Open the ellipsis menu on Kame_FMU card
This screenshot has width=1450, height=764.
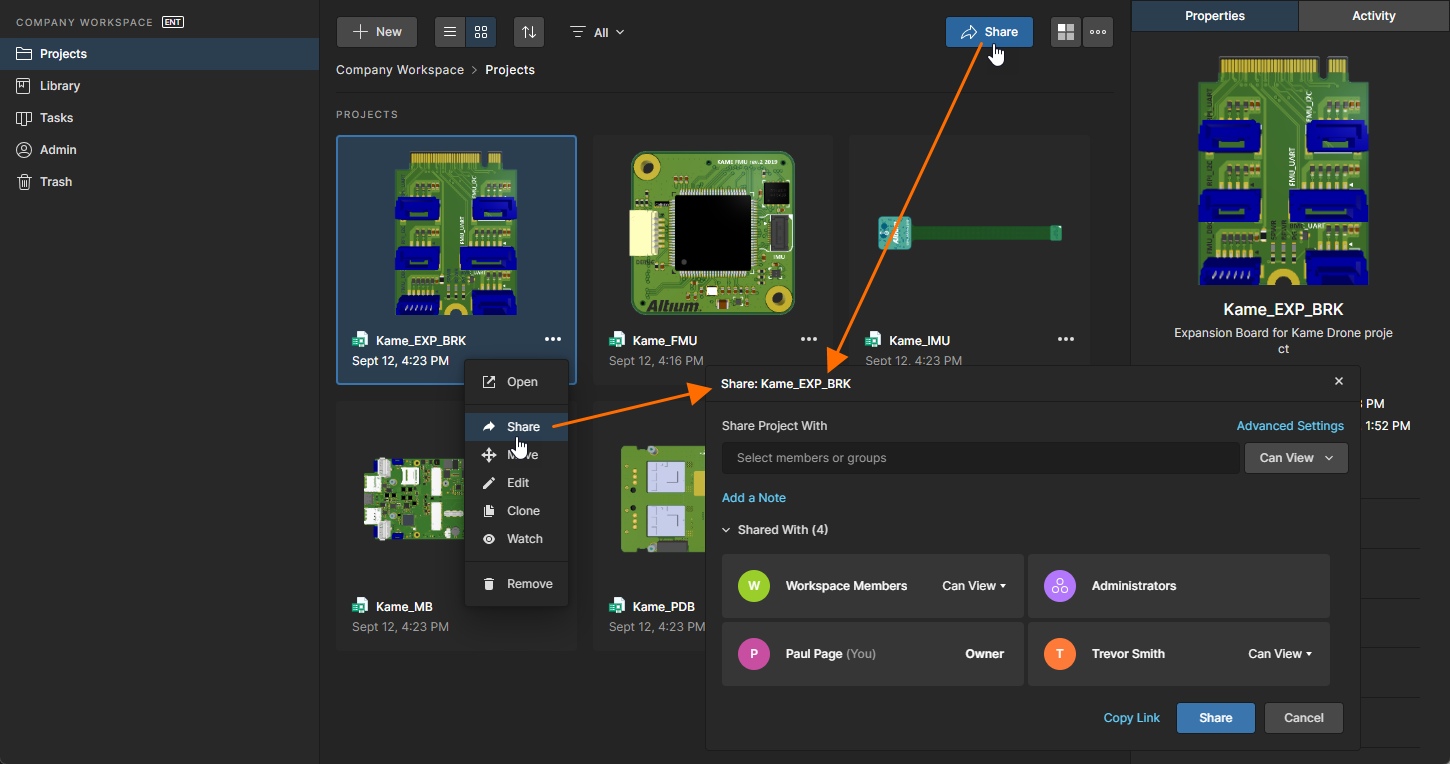(809, 339)
